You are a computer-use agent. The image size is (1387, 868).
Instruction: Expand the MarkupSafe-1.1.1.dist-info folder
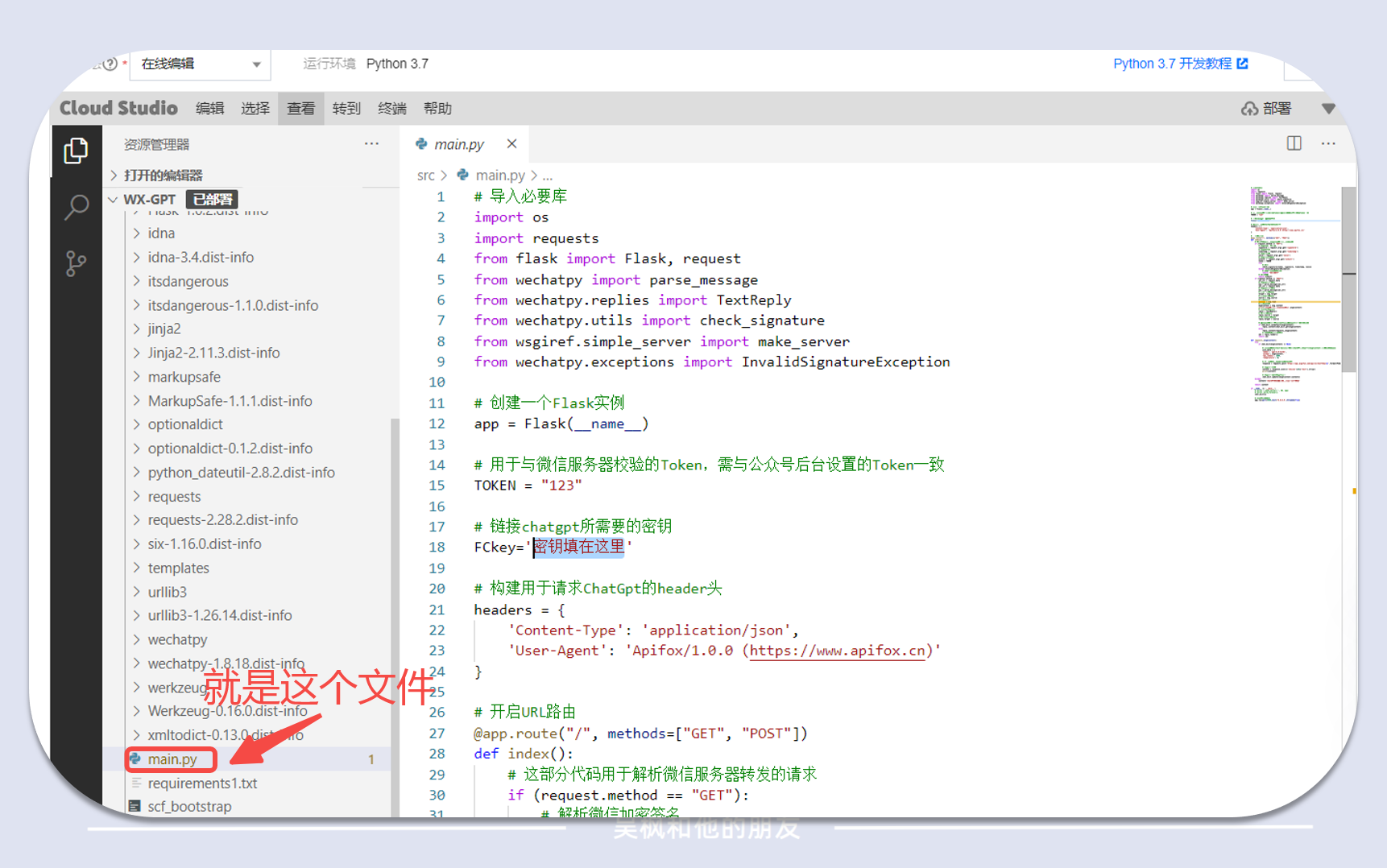(230, 401)
